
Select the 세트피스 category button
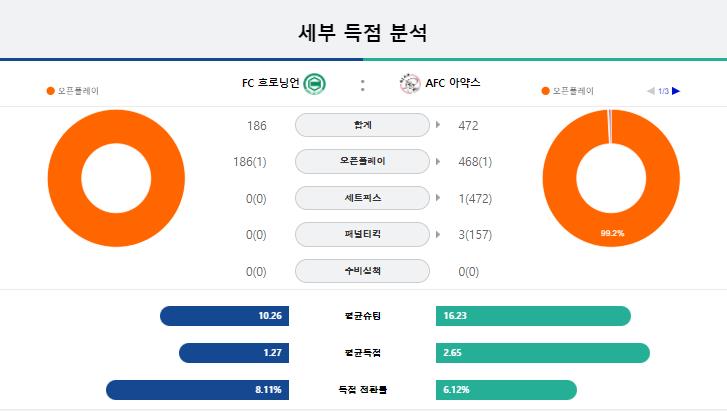[x=363, y=198]
